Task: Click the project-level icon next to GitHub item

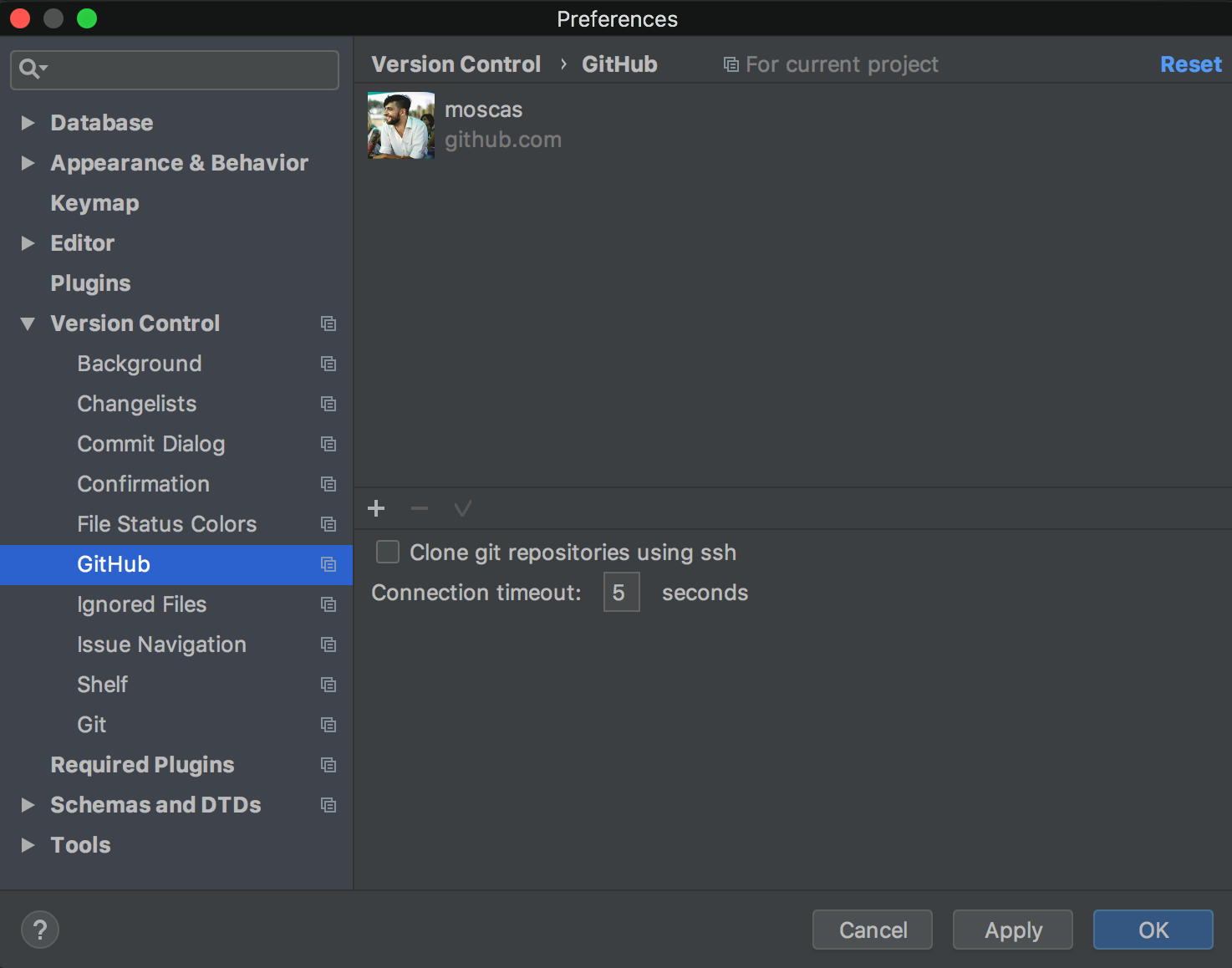Action: click(x=328, y=564)
